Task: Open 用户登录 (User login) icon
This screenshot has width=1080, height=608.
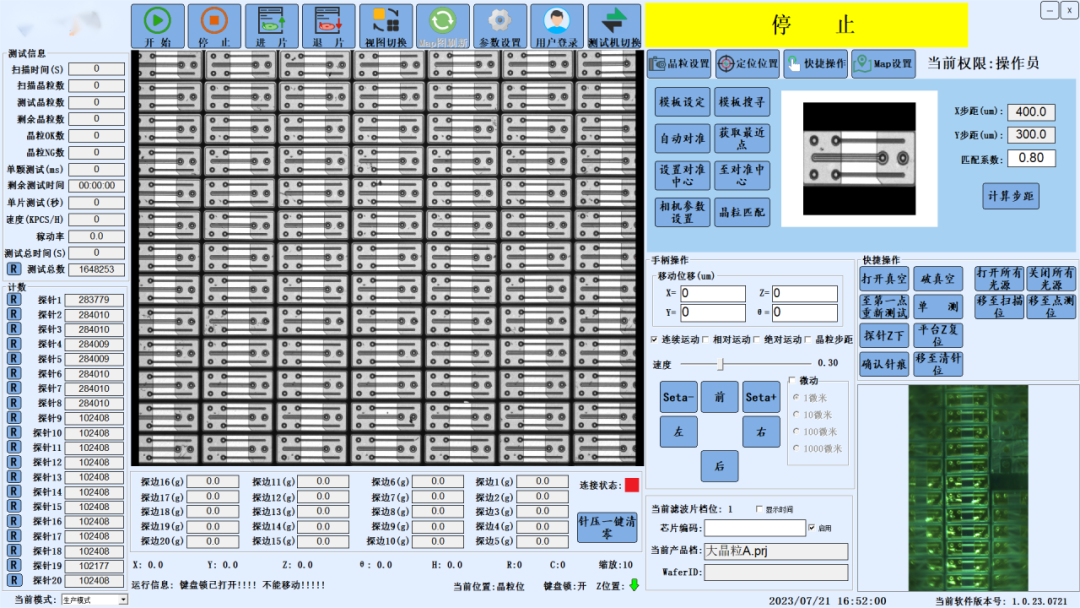Action: [x=557, y=26]
